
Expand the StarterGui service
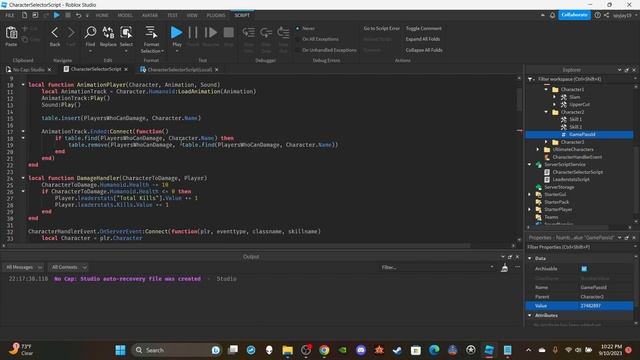pos(530,195)
